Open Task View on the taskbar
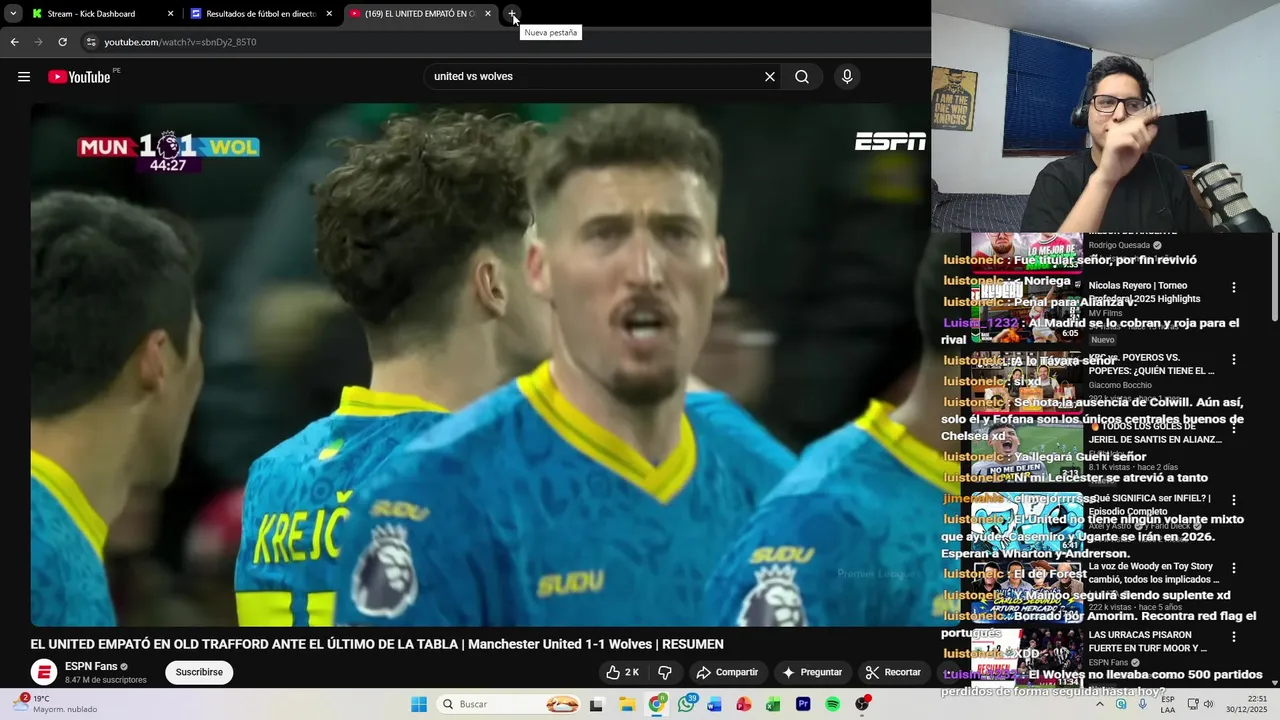1280x720 pixels. click(597, 704)
